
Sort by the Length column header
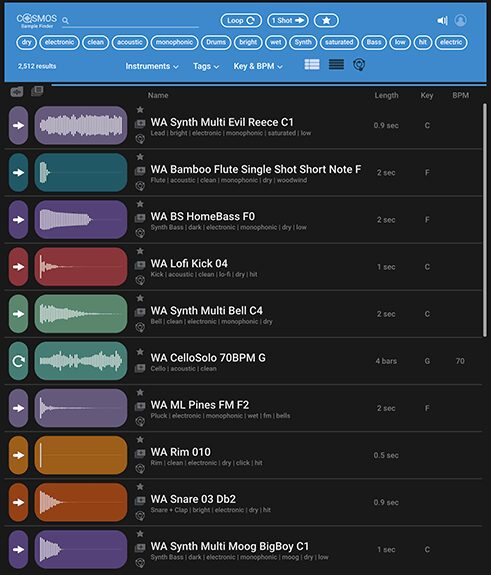click(386, 95)
